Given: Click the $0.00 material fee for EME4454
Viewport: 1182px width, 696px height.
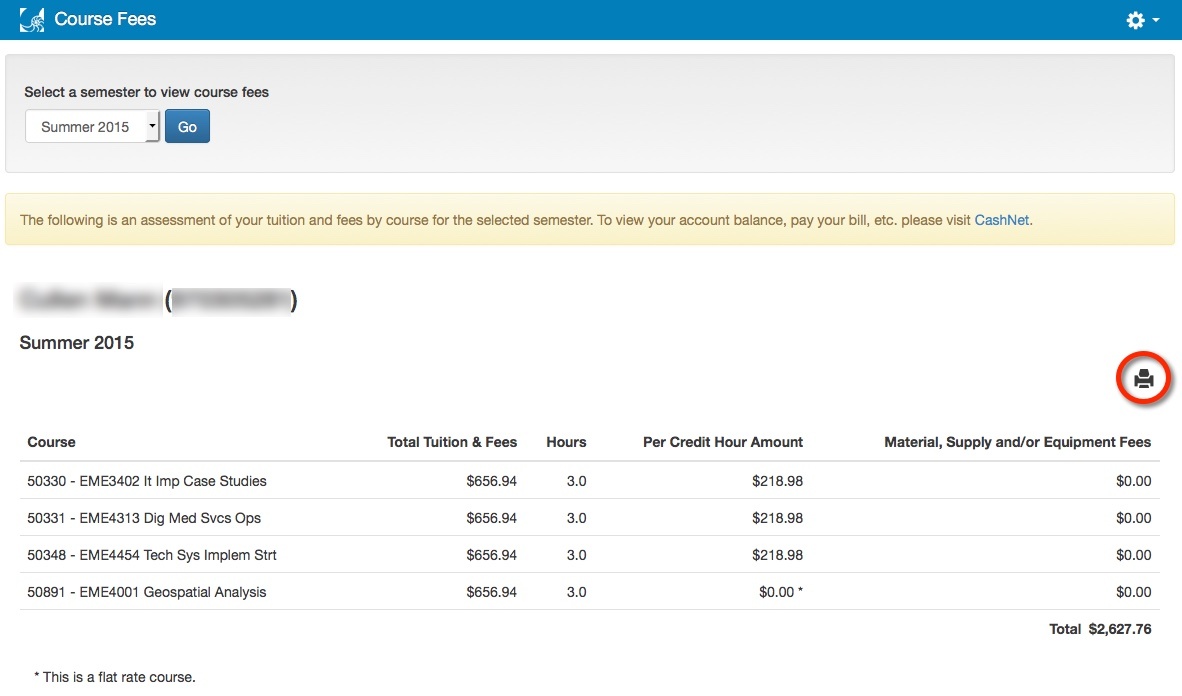Looking at the screenshot, I should [1134, 555].
